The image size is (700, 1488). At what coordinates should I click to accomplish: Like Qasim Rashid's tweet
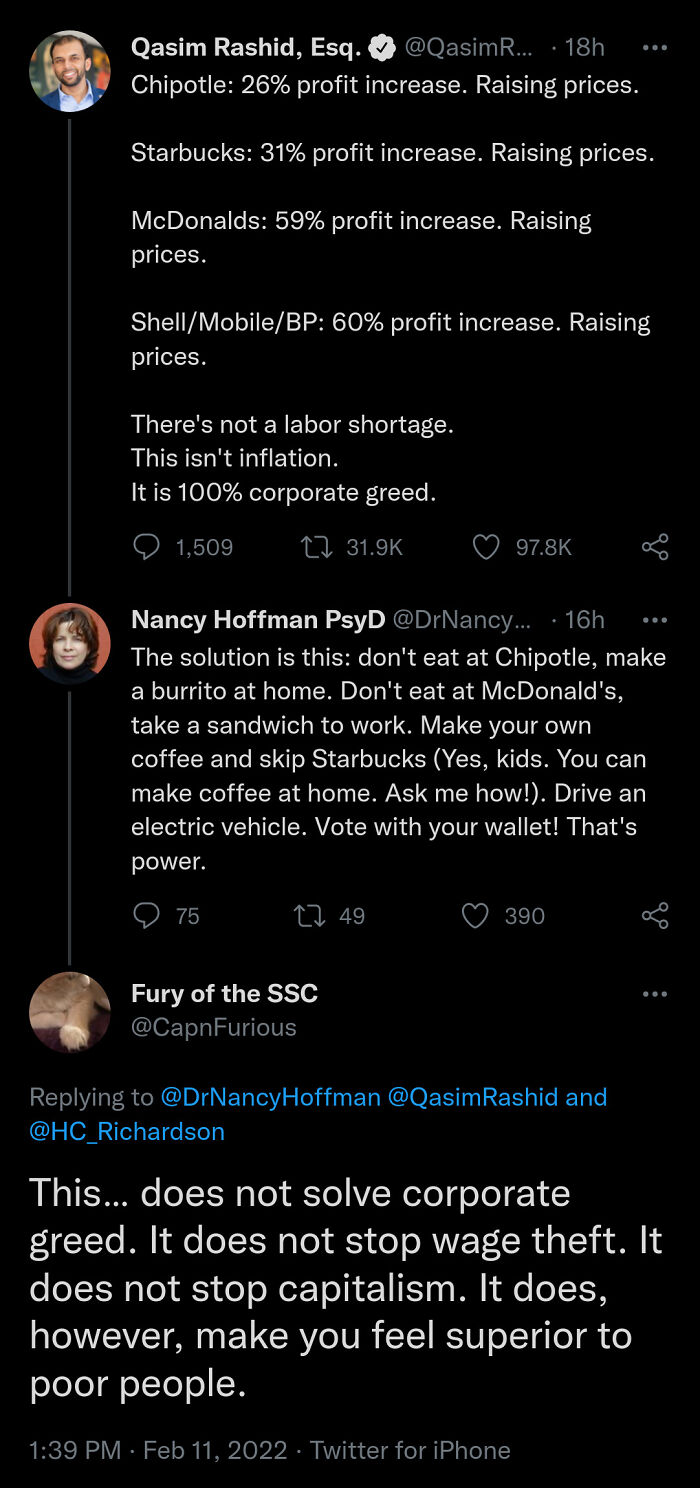pyautogui.click(x=486, y=547)
